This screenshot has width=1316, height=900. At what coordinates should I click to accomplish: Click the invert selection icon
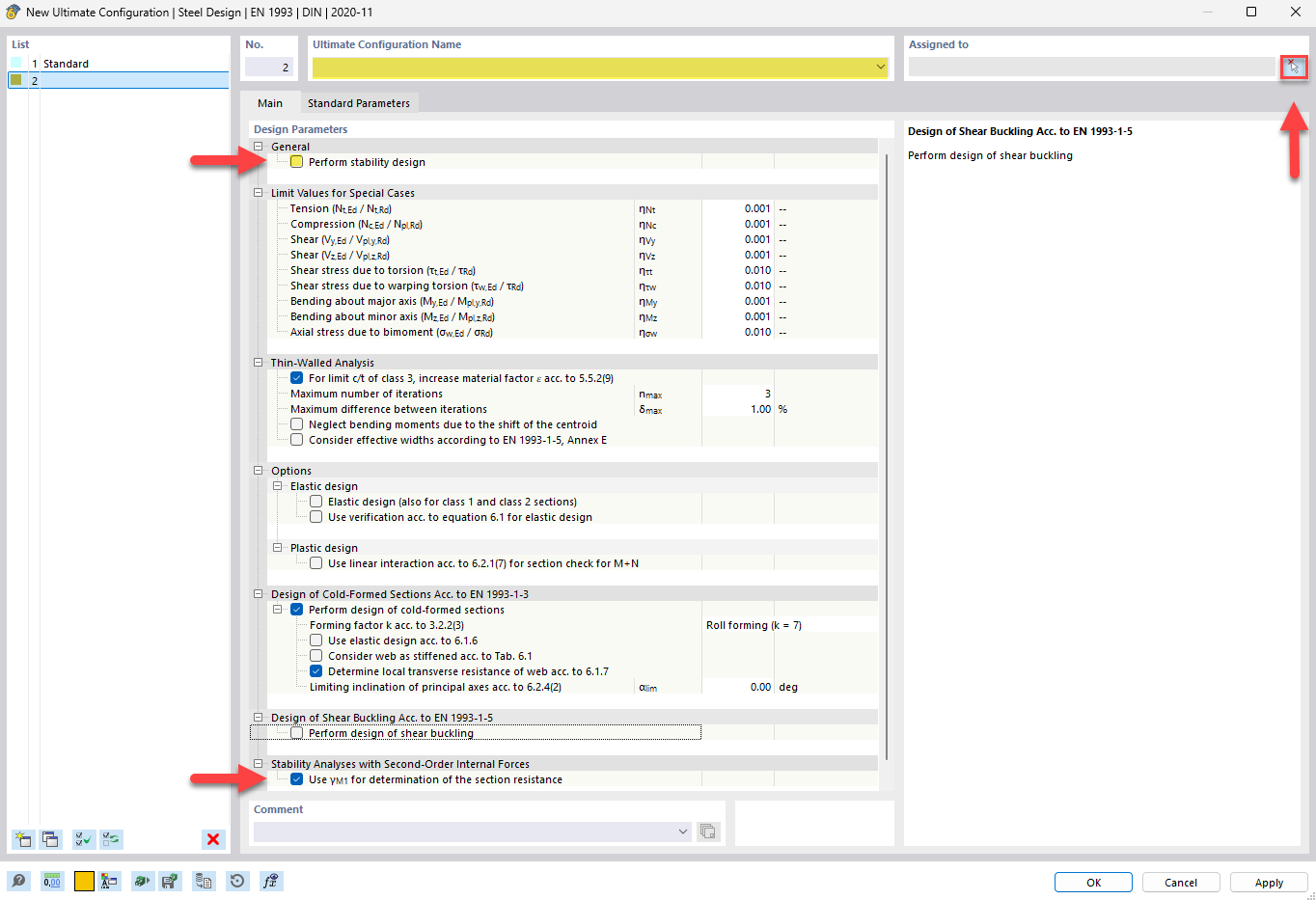[111, 839]
